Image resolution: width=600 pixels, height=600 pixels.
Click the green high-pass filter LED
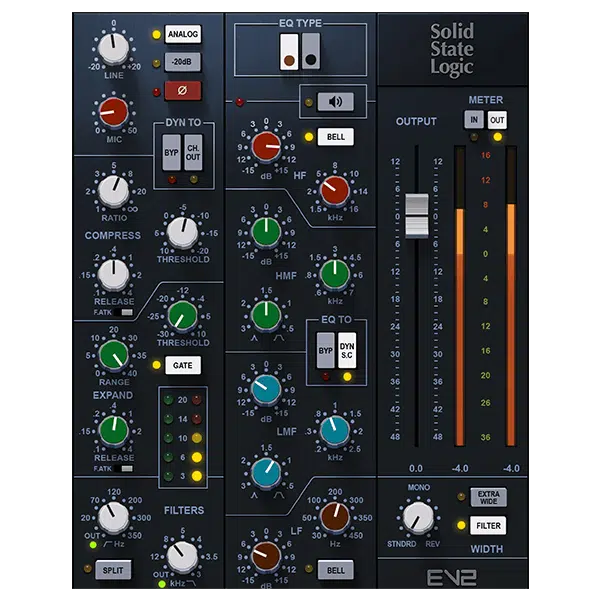pyautogui.click(x=93, y=545)
